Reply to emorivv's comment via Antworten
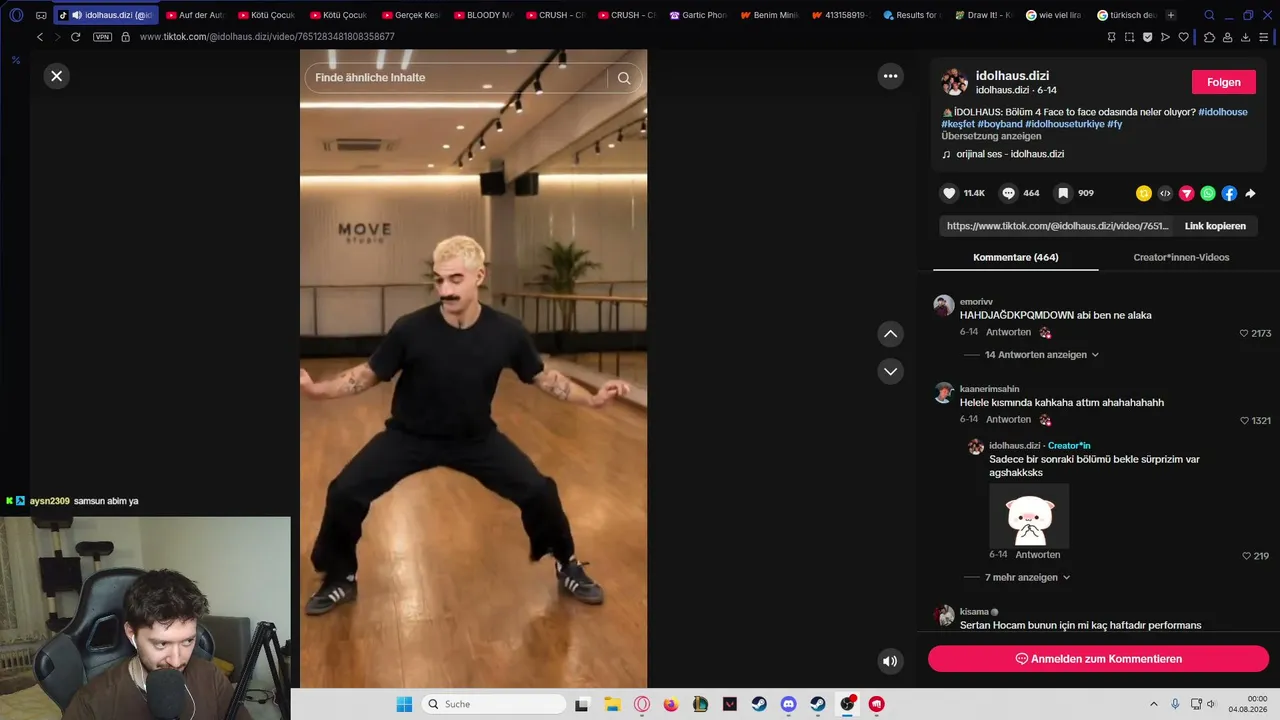 (1008, 332)
